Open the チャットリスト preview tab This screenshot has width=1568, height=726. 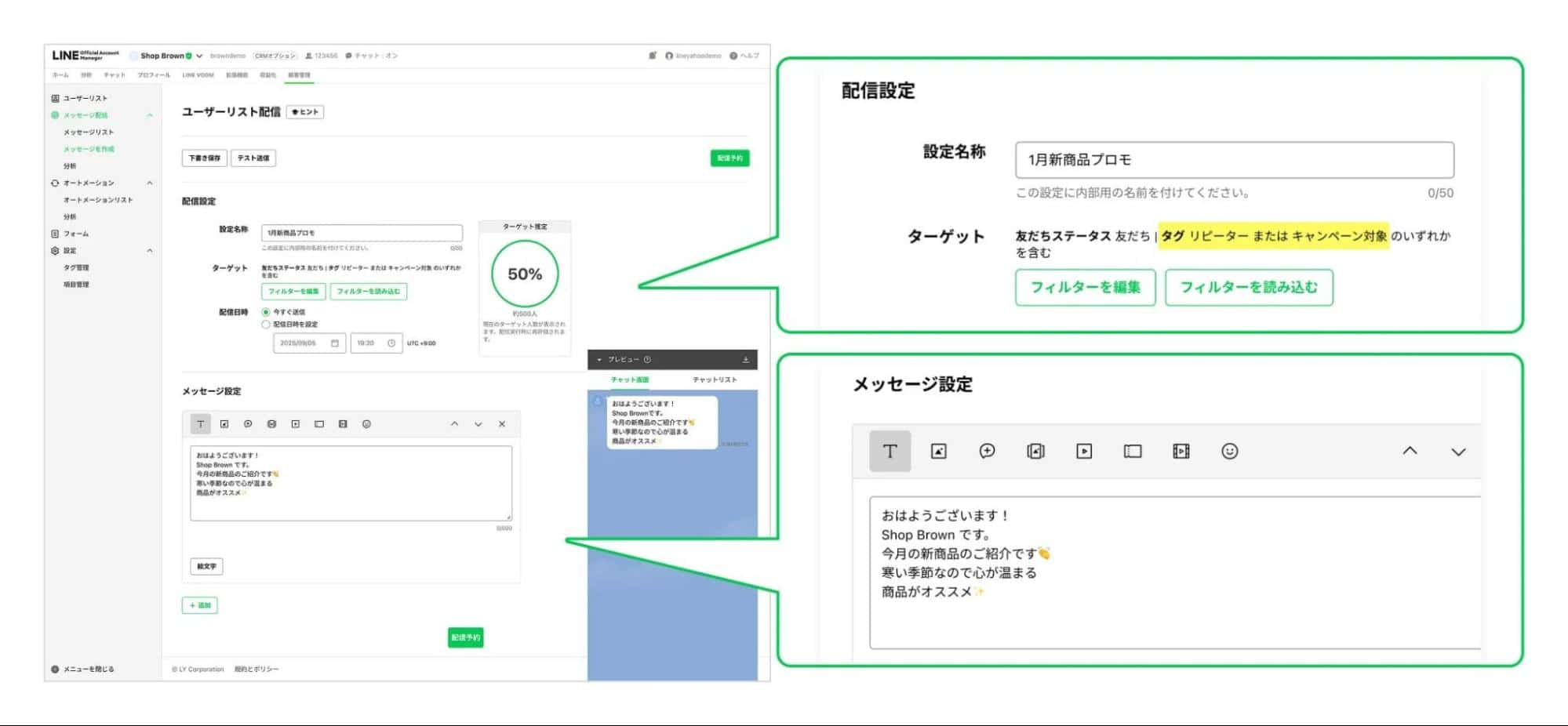coord(715,380)
